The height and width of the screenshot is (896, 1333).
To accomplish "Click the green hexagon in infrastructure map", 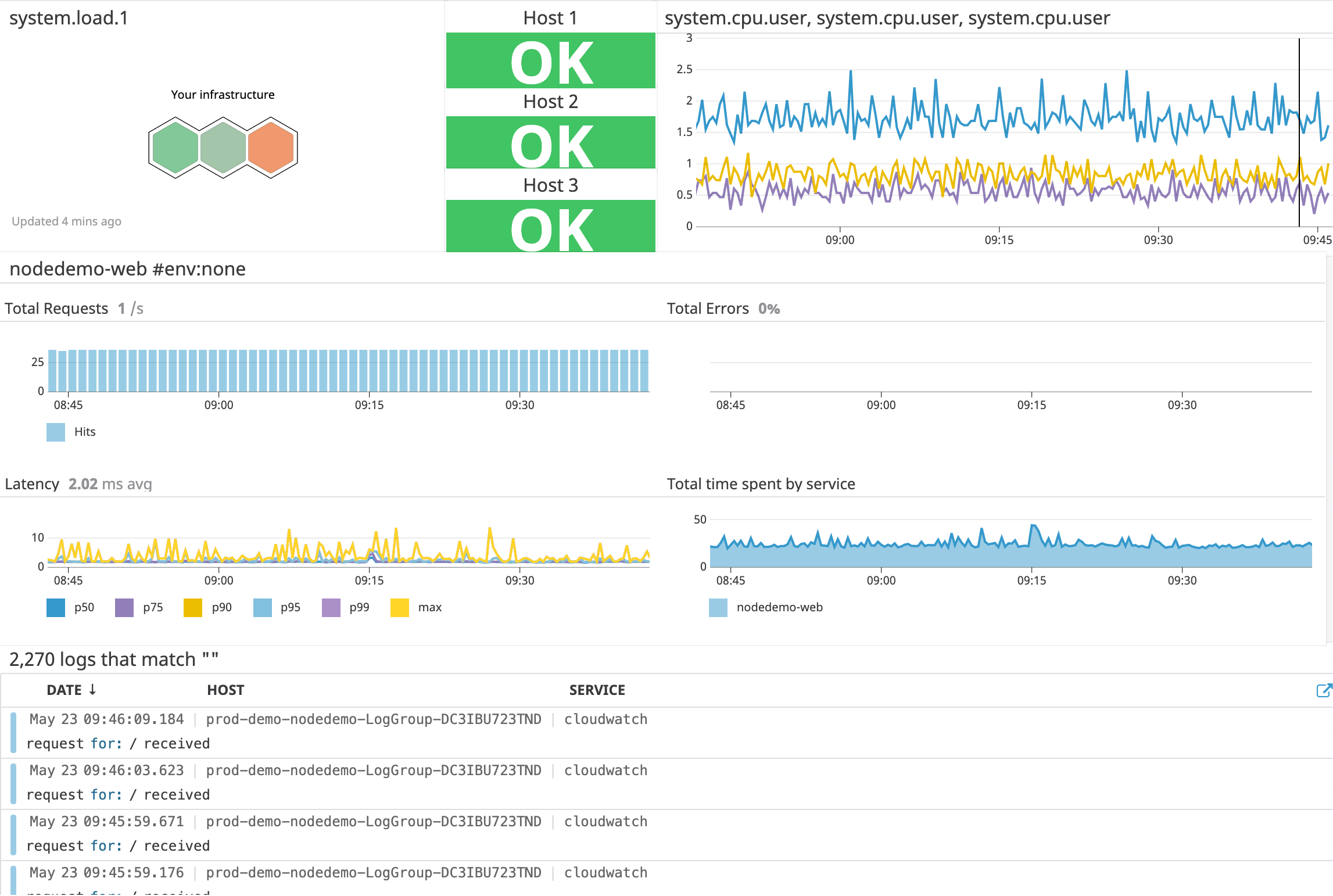I will (175, 148).
